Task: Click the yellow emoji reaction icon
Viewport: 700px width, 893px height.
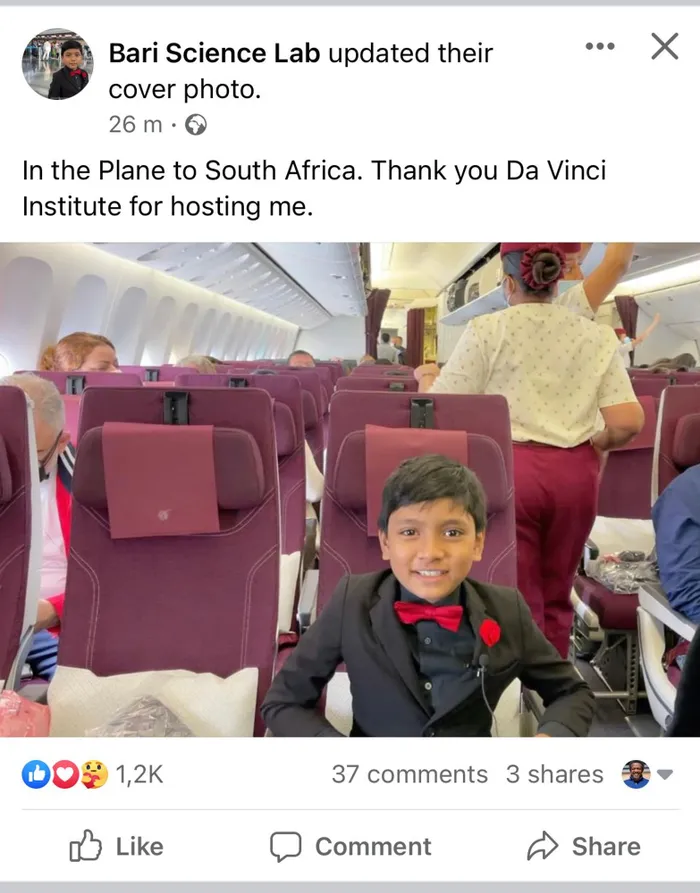Action: click(93, 774)
